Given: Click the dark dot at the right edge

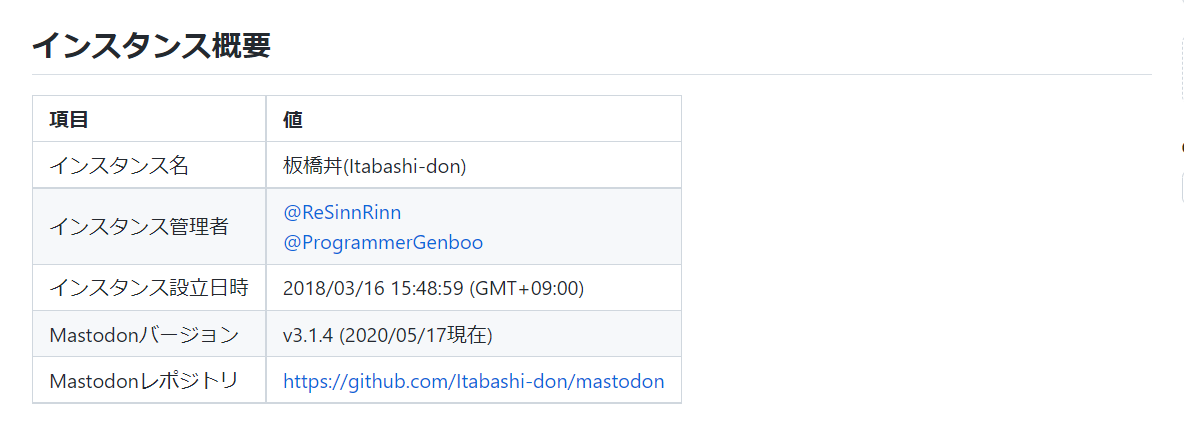Looking at the screenshot, I should pyautogui.click(x=1181, y=147).
